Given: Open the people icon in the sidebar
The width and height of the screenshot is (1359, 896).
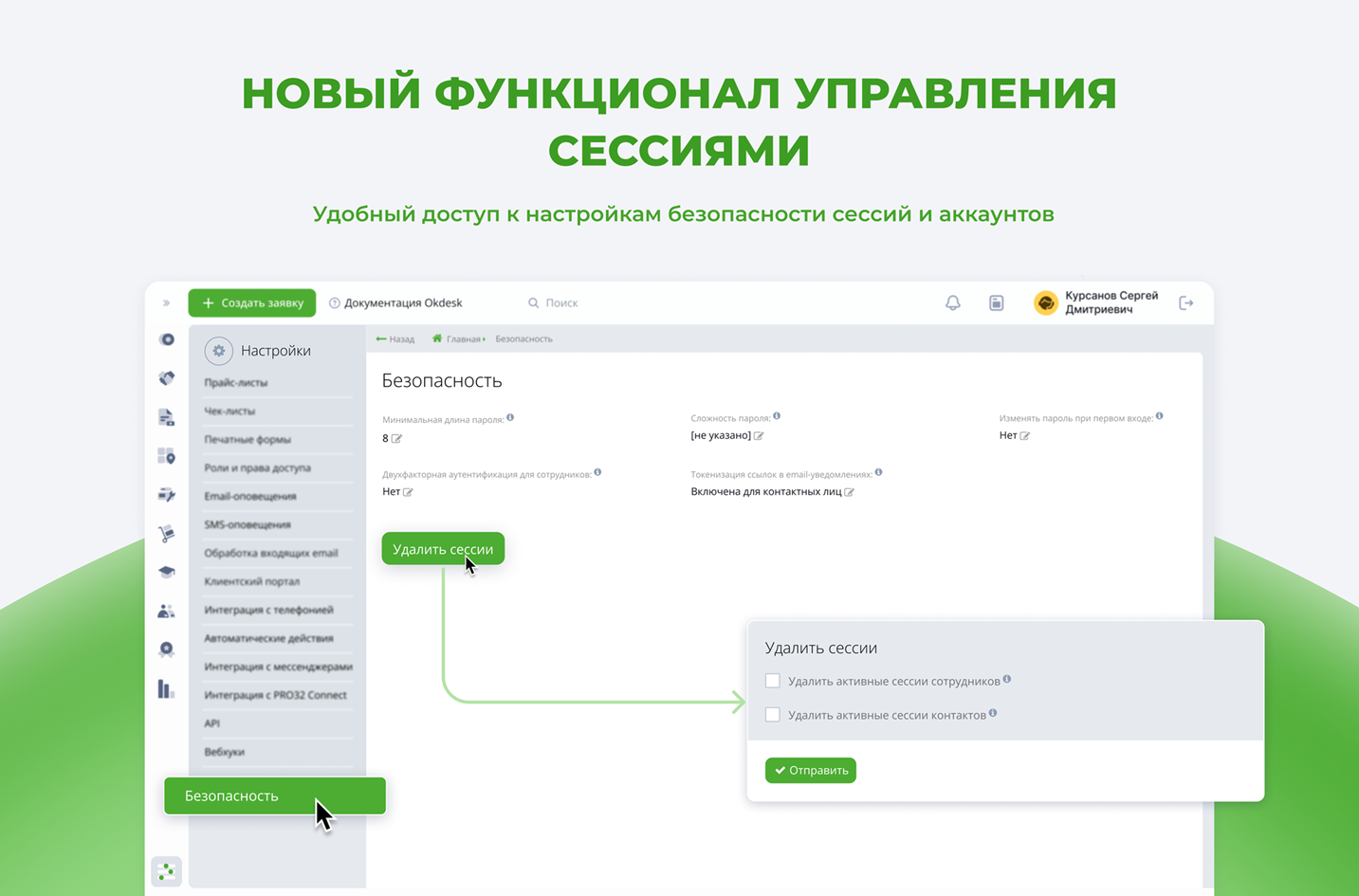Looking at the screenshot, I should point(167,612).
